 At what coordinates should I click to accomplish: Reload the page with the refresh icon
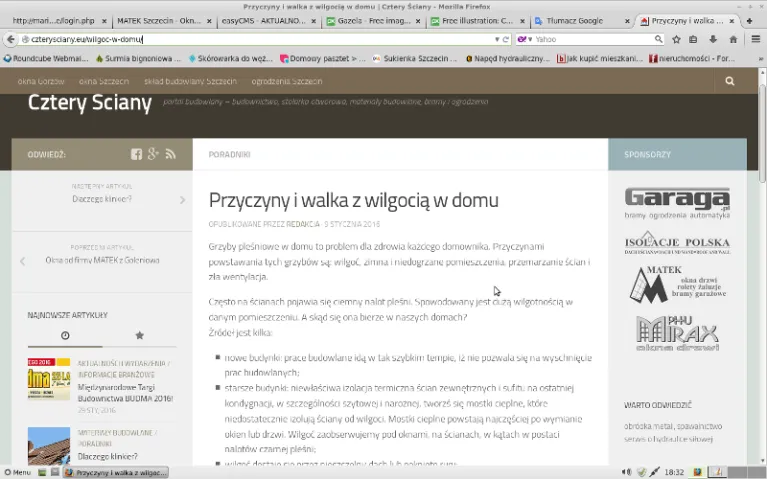(506, 39)
